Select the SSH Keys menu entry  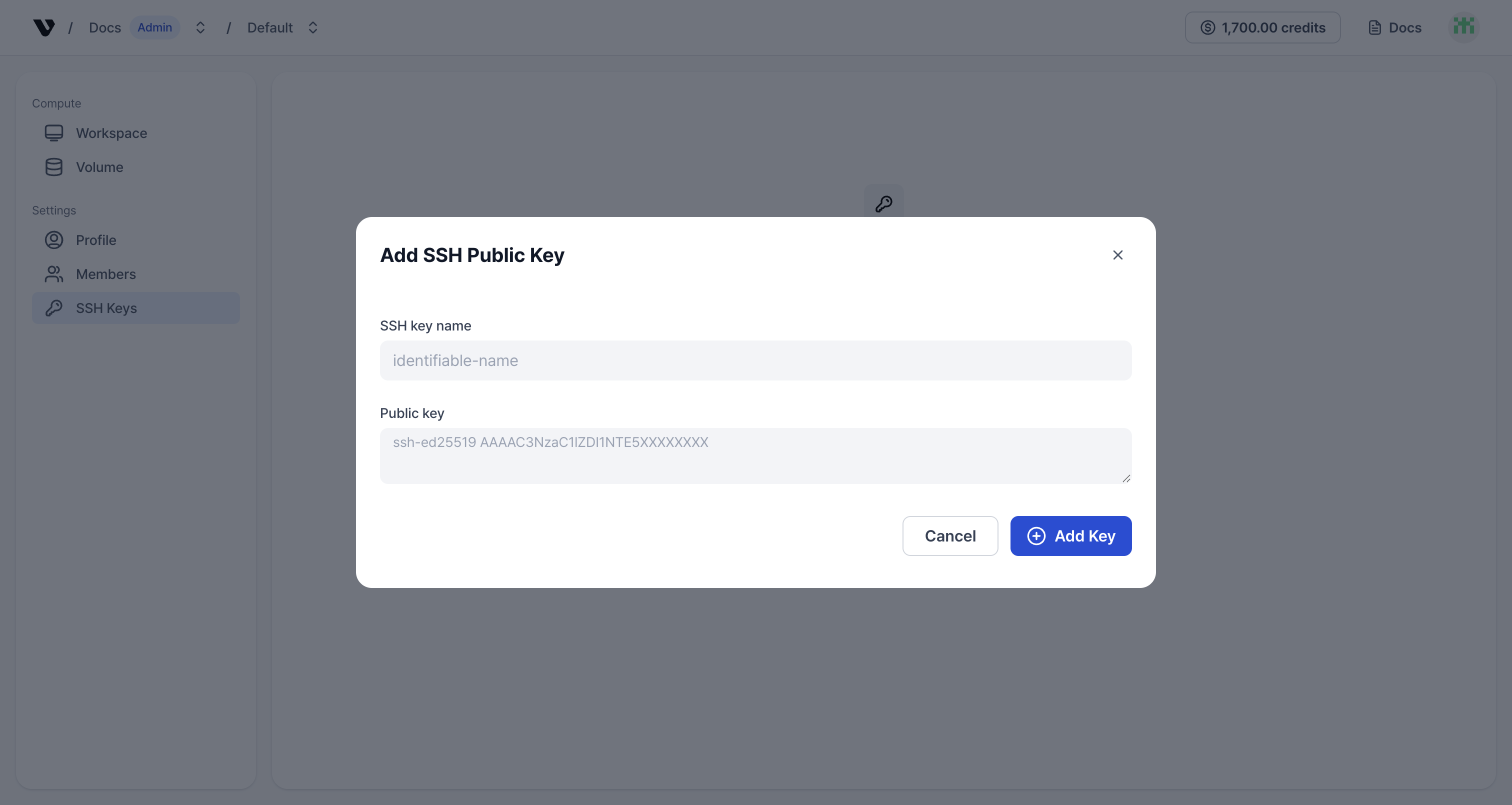[x=106, y=307]
